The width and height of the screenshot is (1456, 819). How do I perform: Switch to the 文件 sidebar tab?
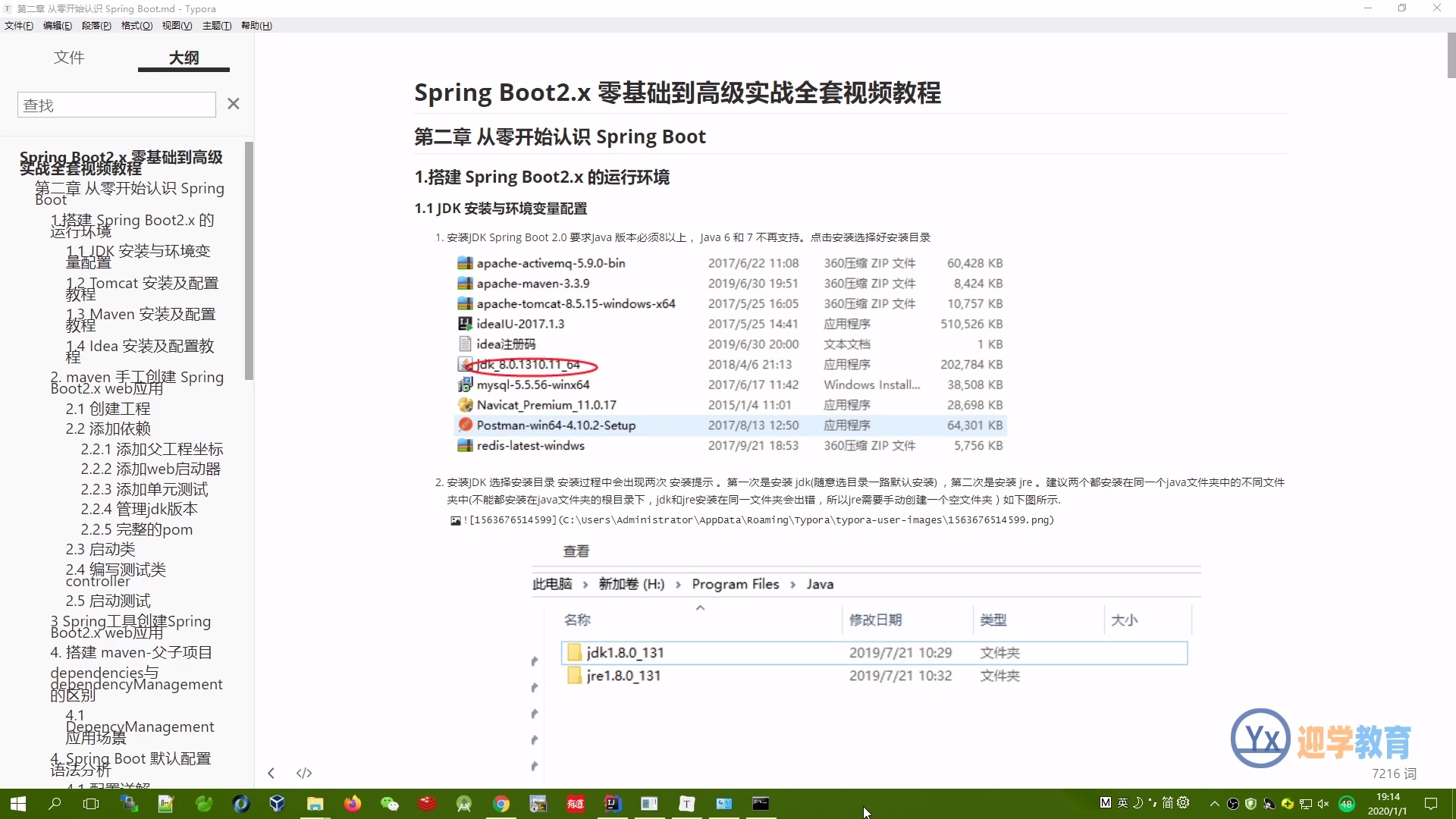tap(69, 57)
